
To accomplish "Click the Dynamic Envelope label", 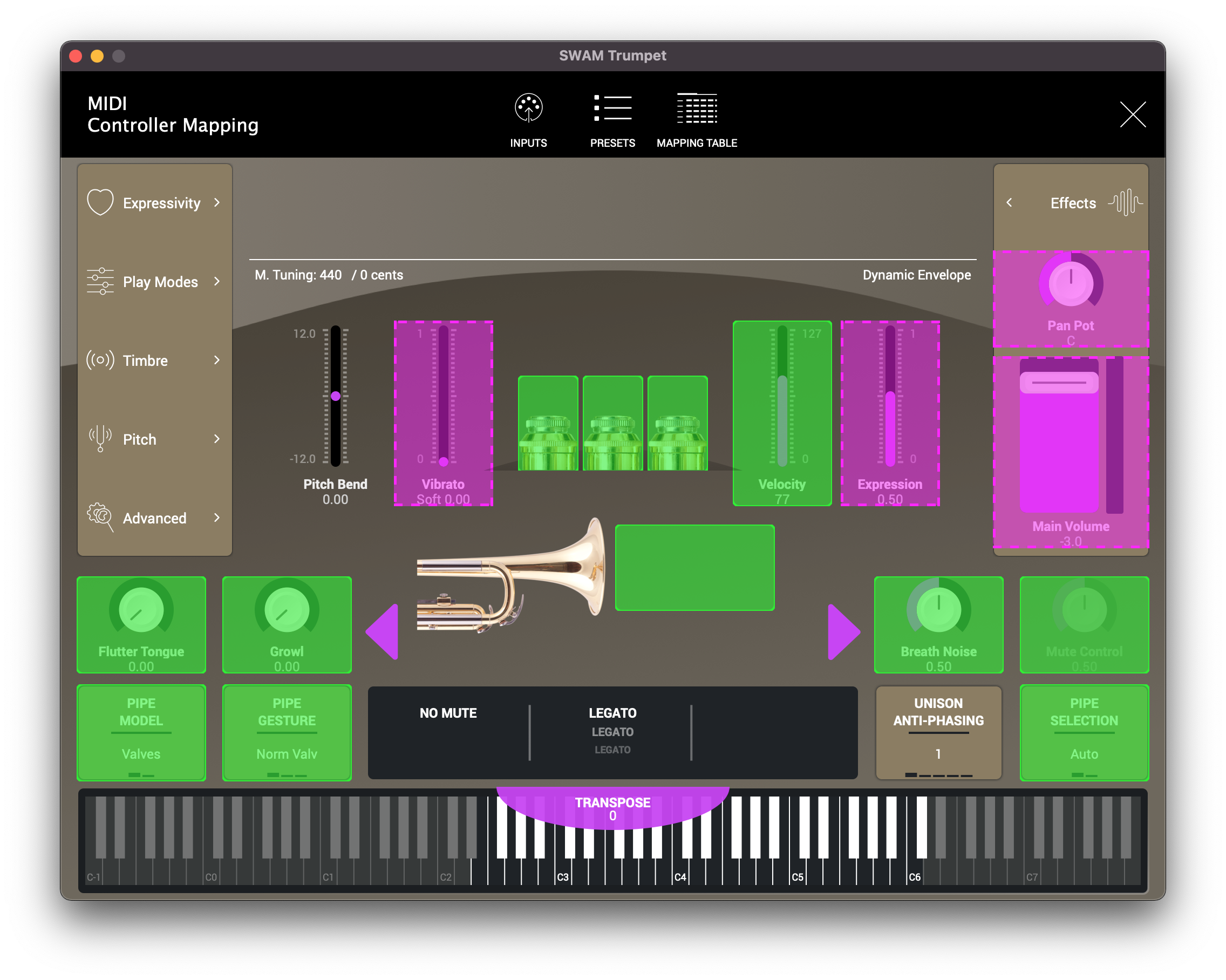I will click(x=916, y=275).
